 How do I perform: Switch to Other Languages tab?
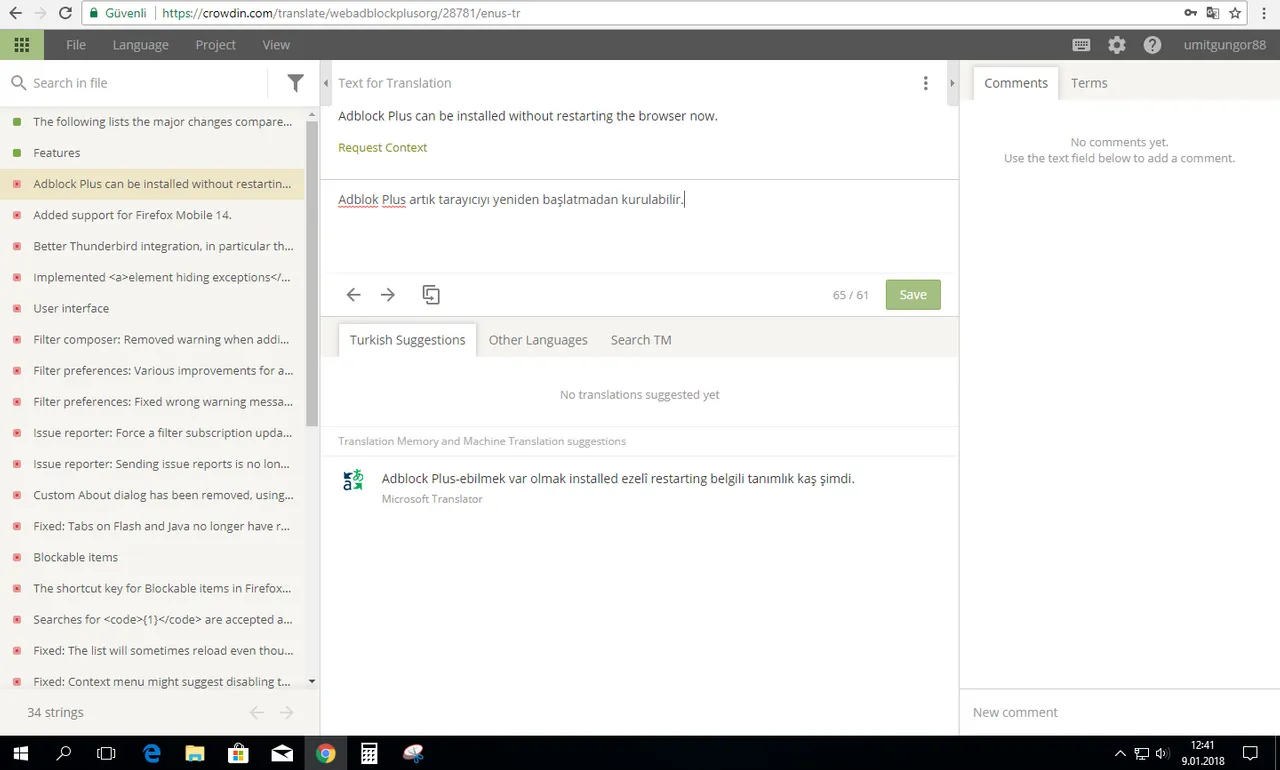538,340
